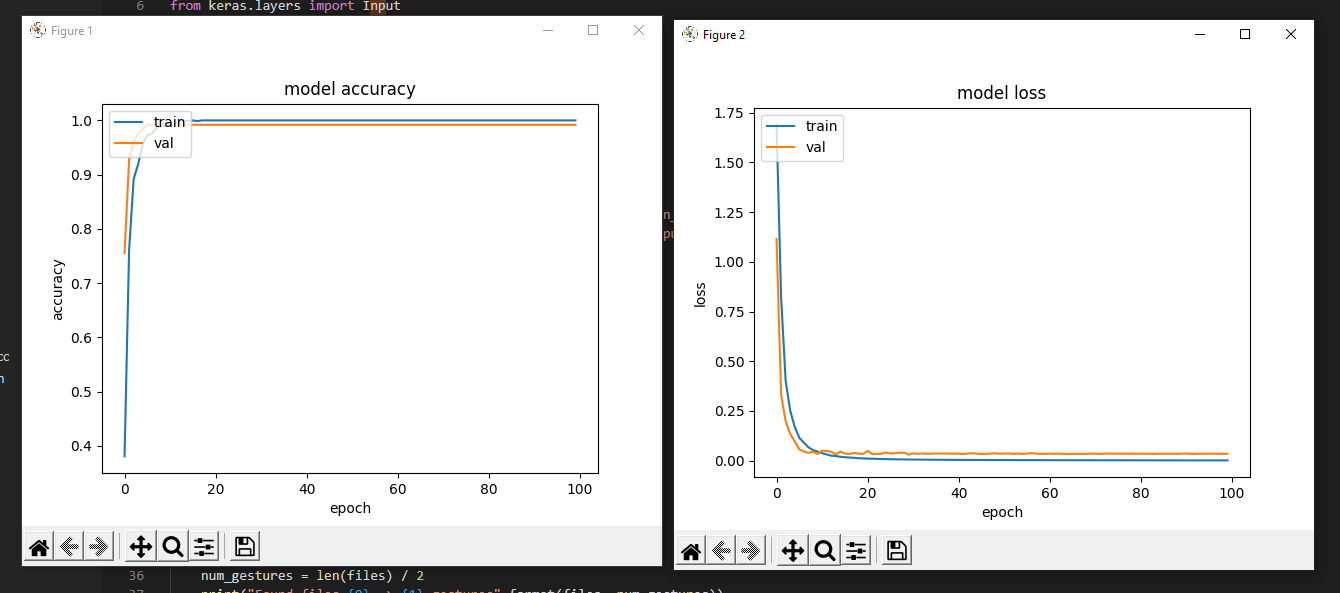Select Zoom magnifier in Figure 1 toolbar
The width and height of the screenshot is (1340, 593).
coord(172,547)
